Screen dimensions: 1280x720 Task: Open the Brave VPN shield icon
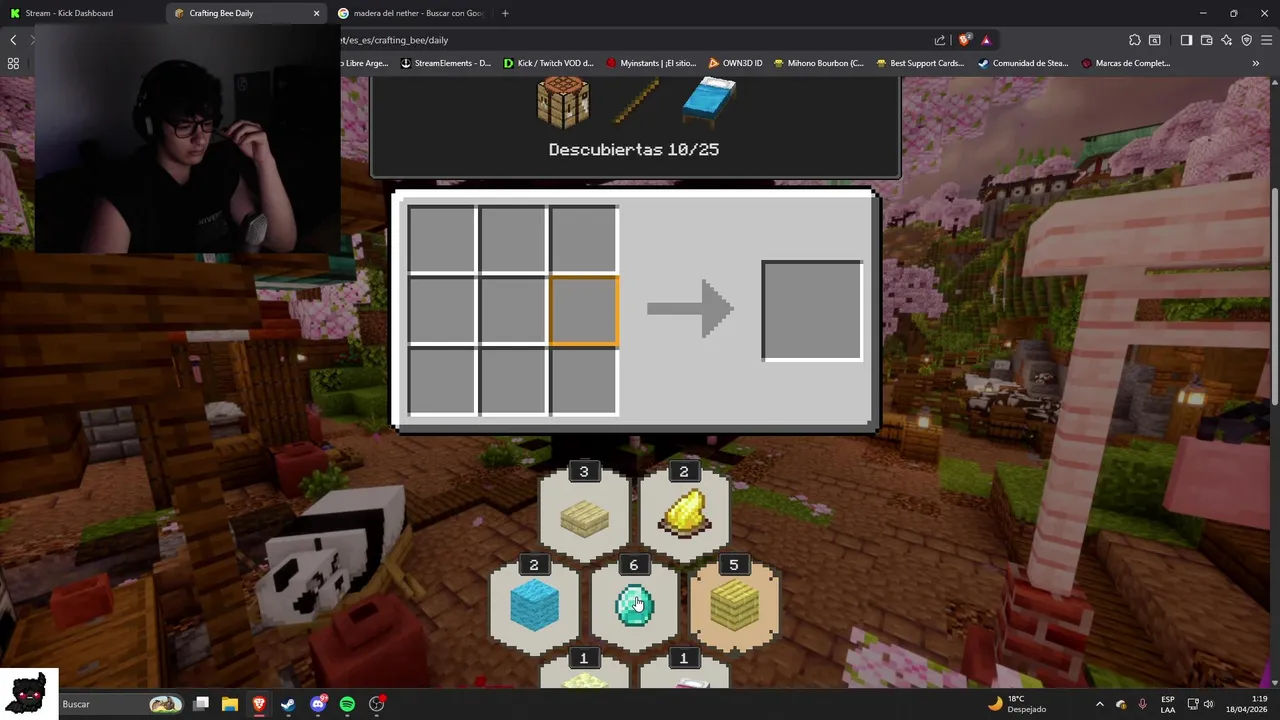(x=1247, y=40)
